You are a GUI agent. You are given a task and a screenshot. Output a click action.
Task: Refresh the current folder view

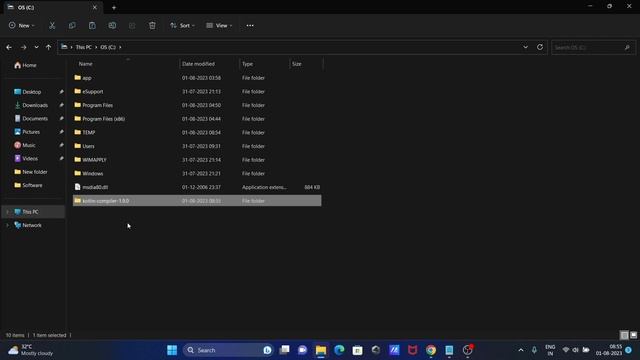pyautogui.click(x=540, y=47)
